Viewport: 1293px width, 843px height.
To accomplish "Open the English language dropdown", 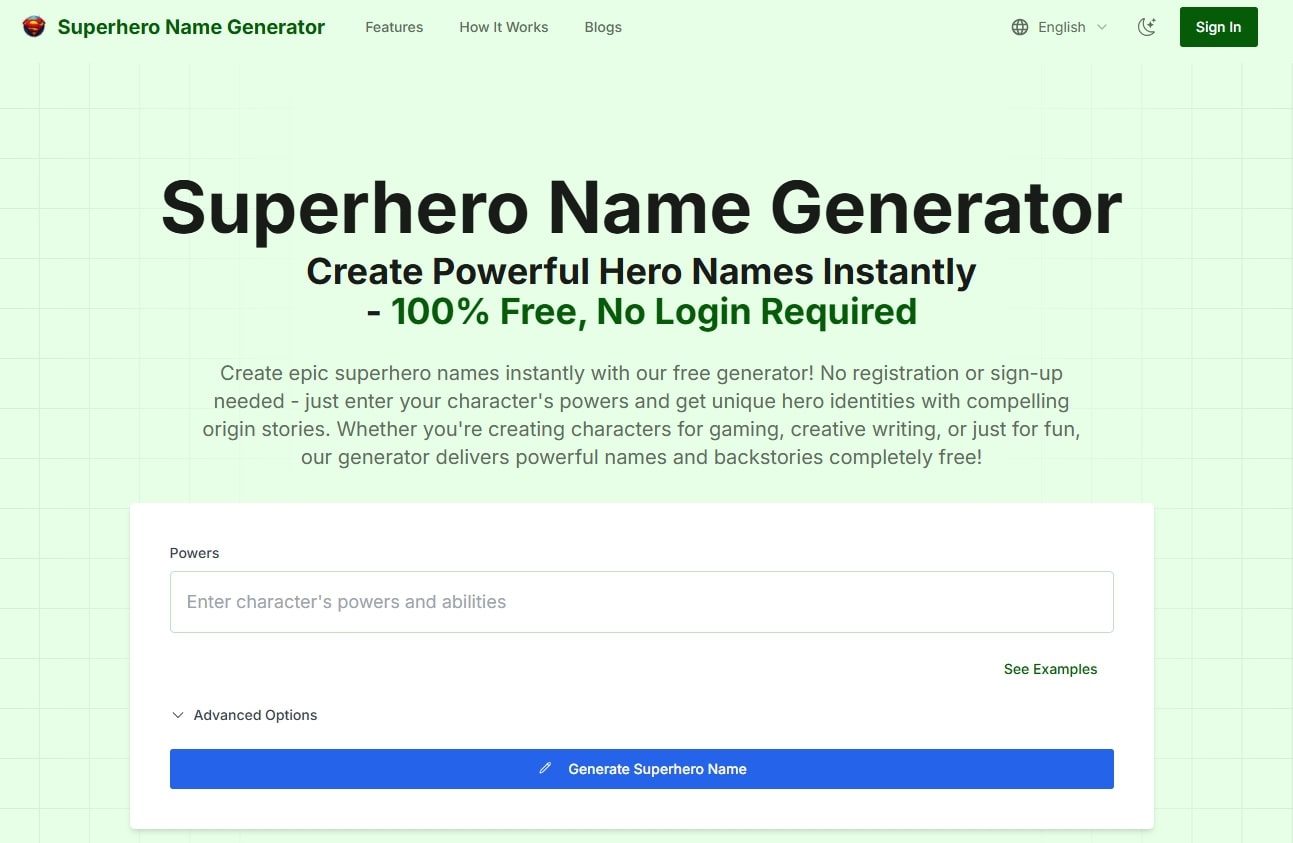I will [x=1060, y=27].
